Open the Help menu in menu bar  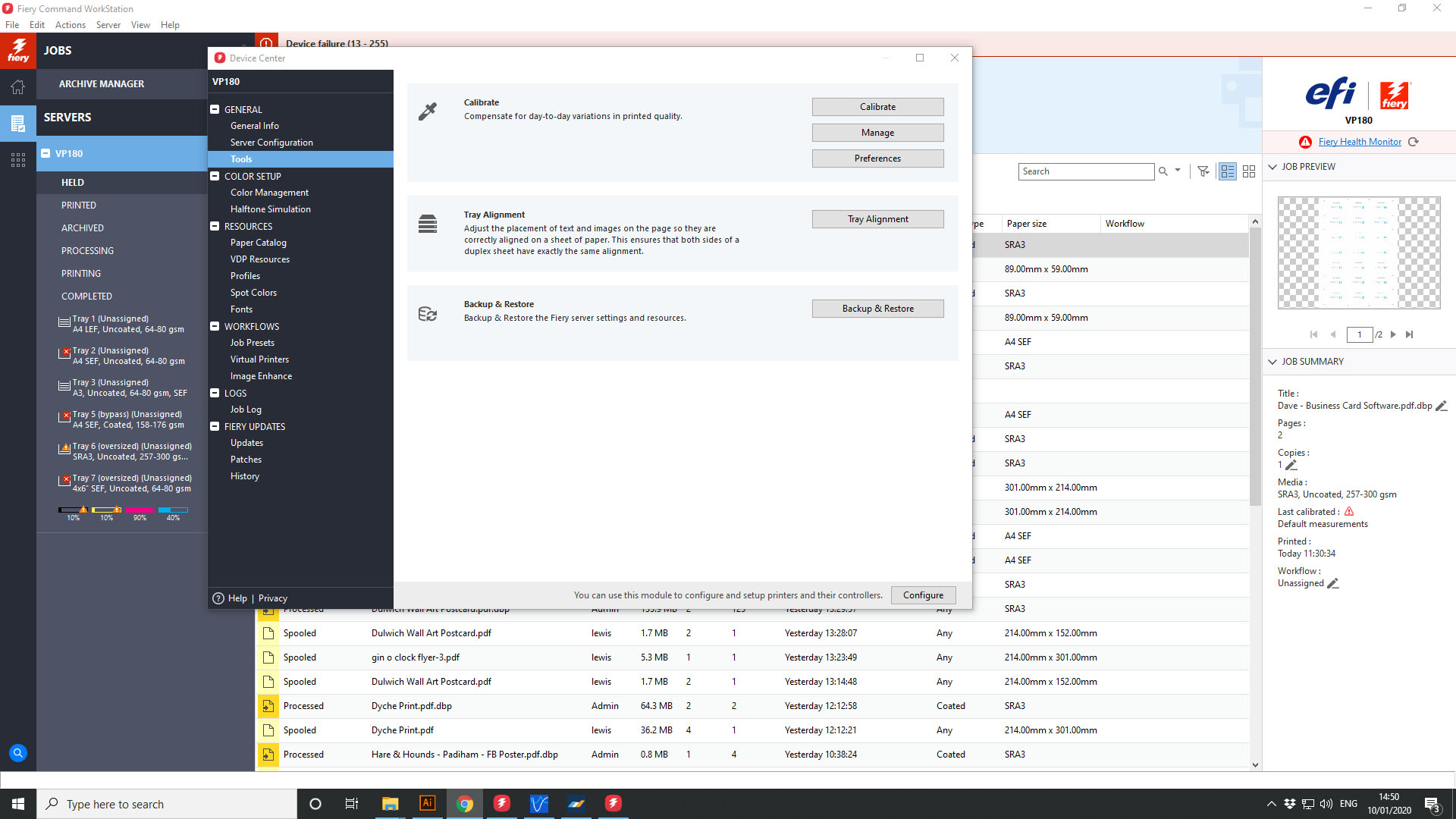pos(170,24)
